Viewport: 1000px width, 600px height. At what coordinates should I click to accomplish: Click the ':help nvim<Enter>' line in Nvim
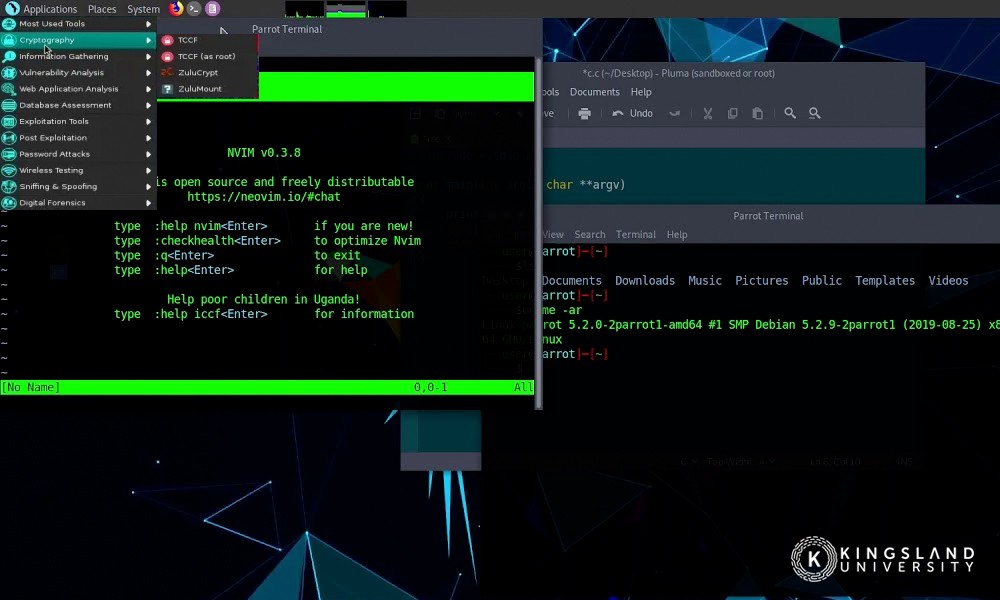(x=264, y=226)
